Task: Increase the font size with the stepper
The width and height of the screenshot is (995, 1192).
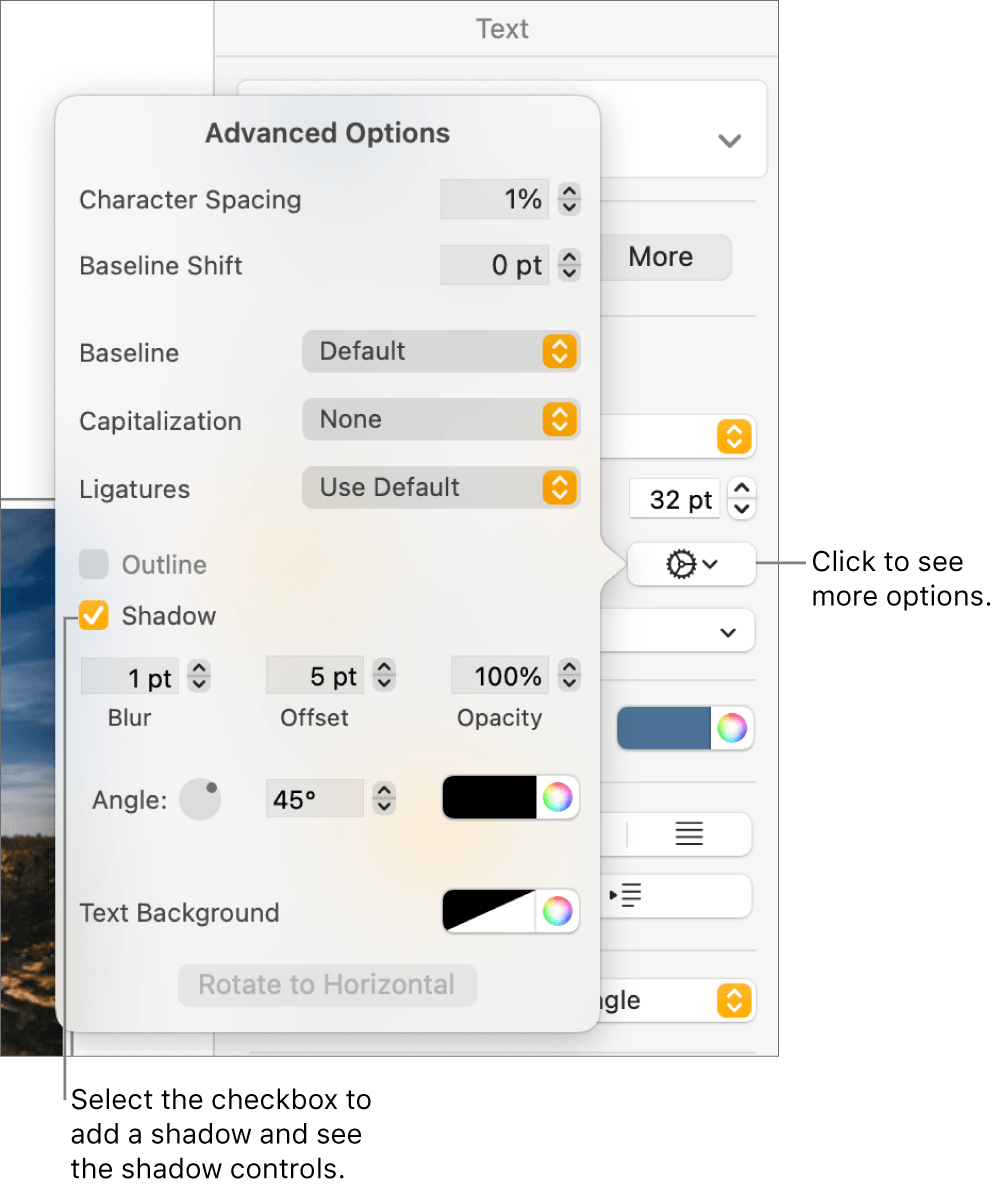Action: click(x=742, y=491)
